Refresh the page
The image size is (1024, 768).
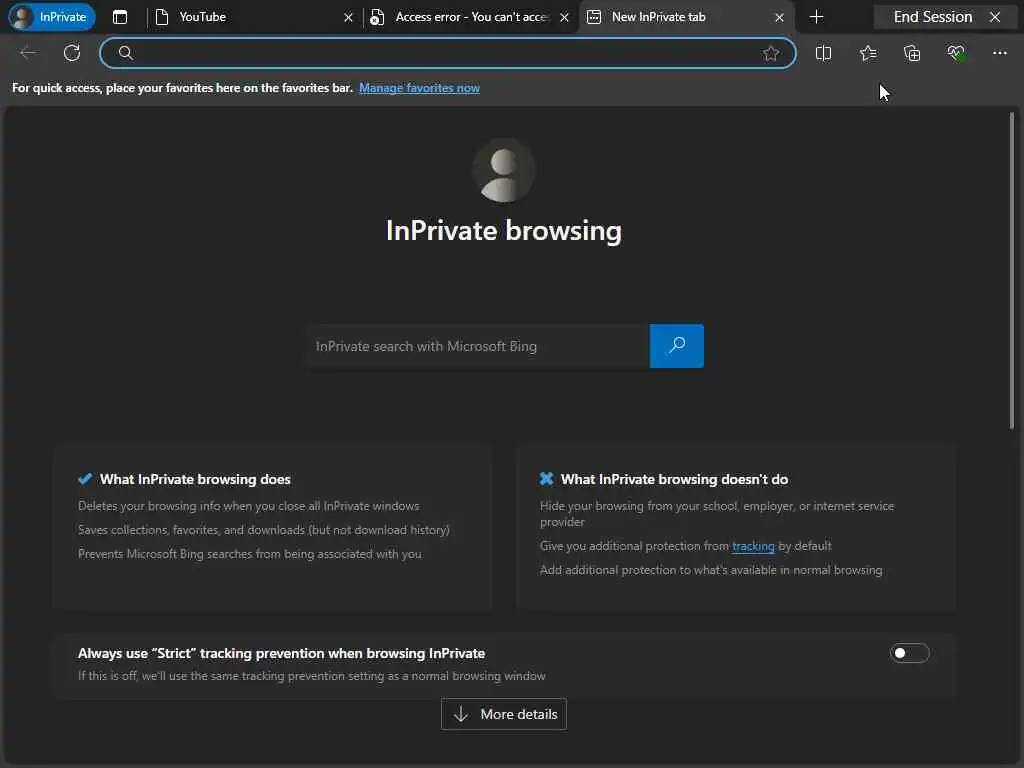[72, 53]
